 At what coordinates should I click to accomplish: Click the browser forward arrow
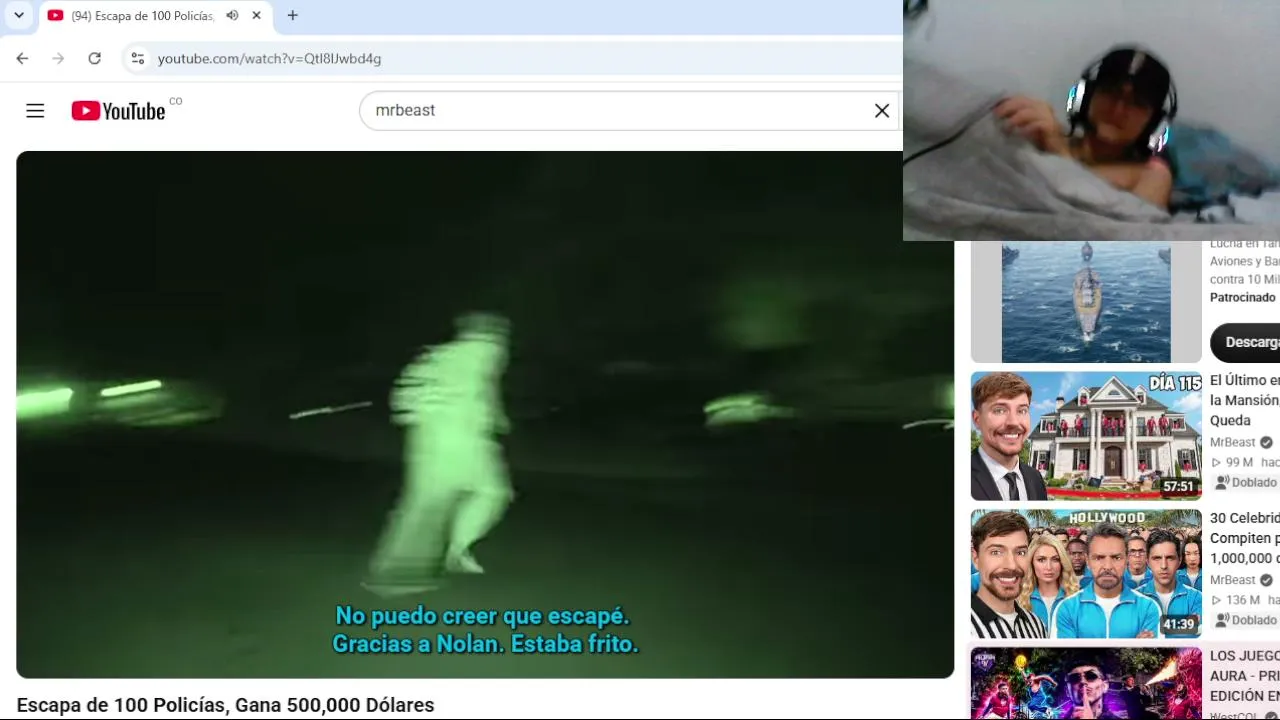tap(58, 59)
